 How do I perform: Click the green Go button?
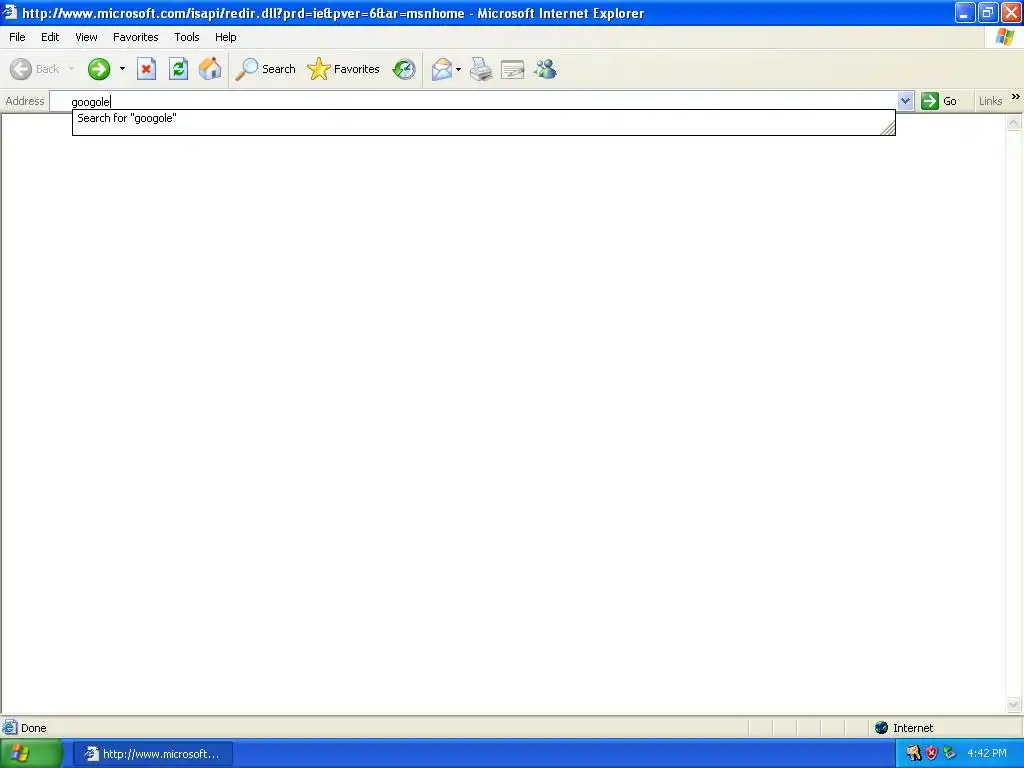click(x=939, y=101)
